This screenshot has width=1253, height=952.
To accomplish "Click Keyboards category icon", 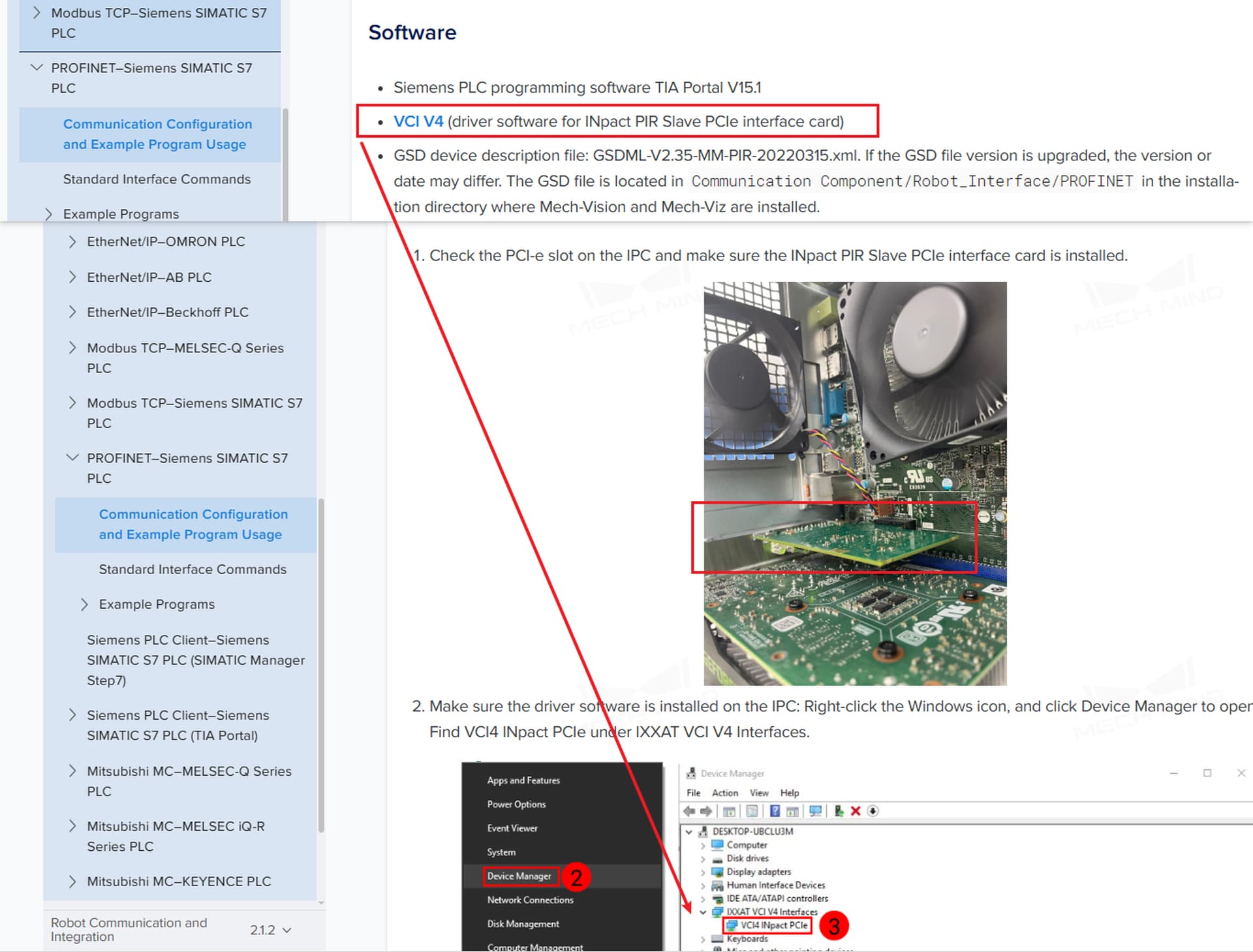I will (x=717, y=939).
